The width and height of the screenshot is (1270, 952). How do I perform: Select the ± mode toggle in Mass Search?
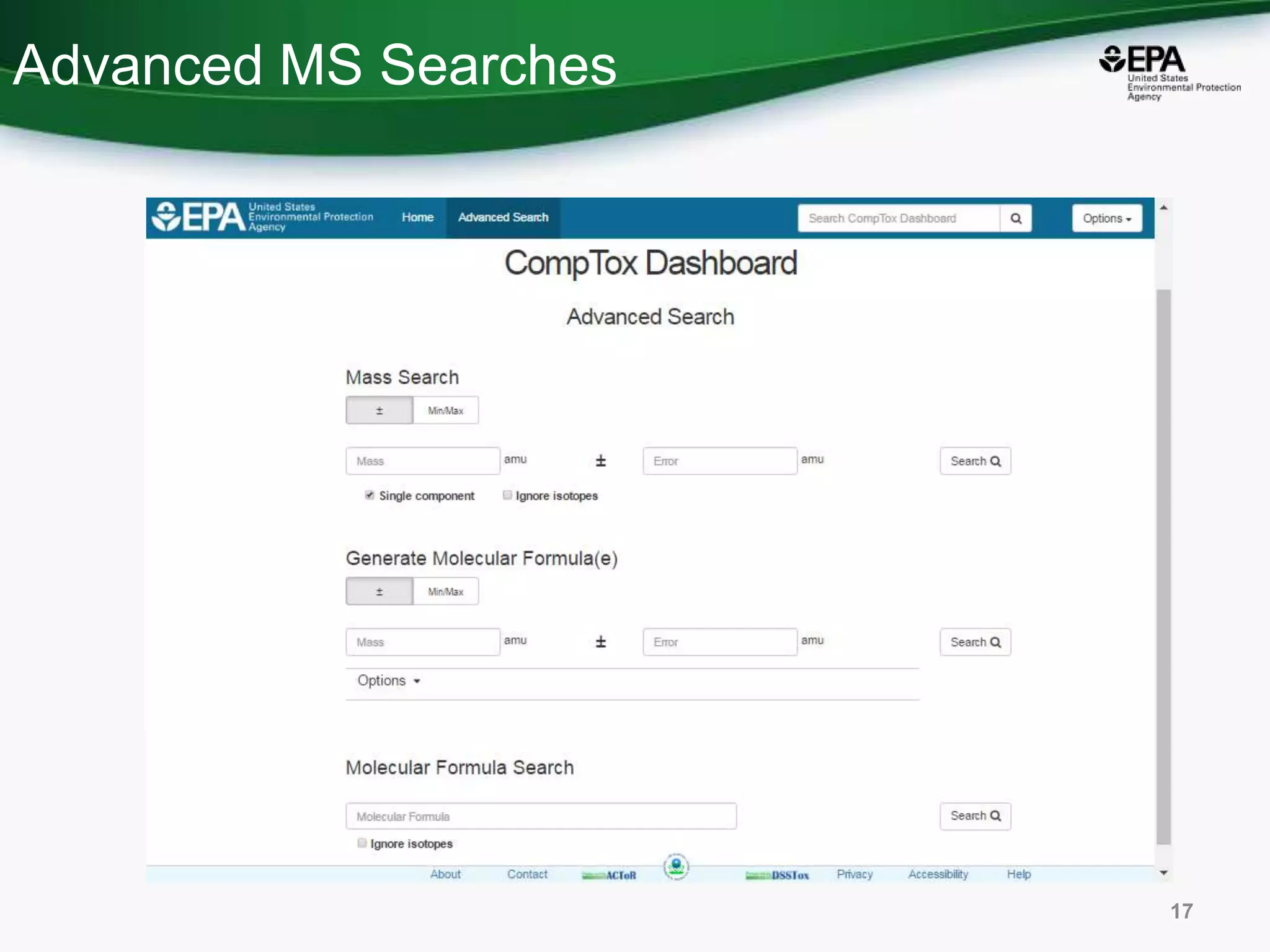(x=380, y=410)
